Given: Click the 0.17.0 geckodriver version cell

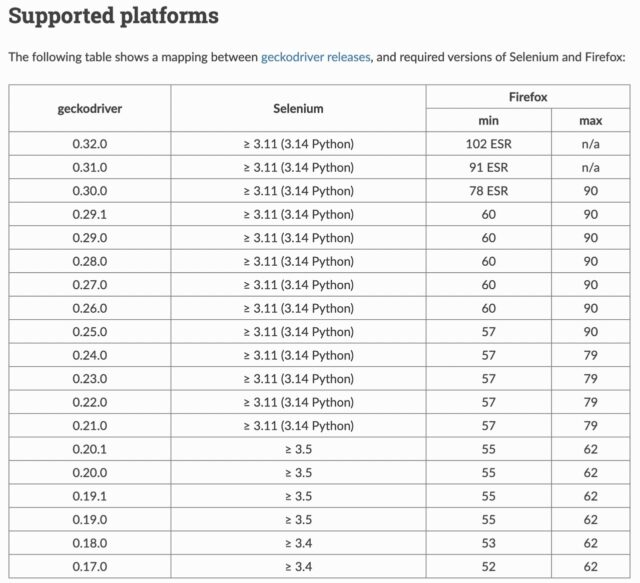Looking at the screenshot, I should [x=90, y=566].
